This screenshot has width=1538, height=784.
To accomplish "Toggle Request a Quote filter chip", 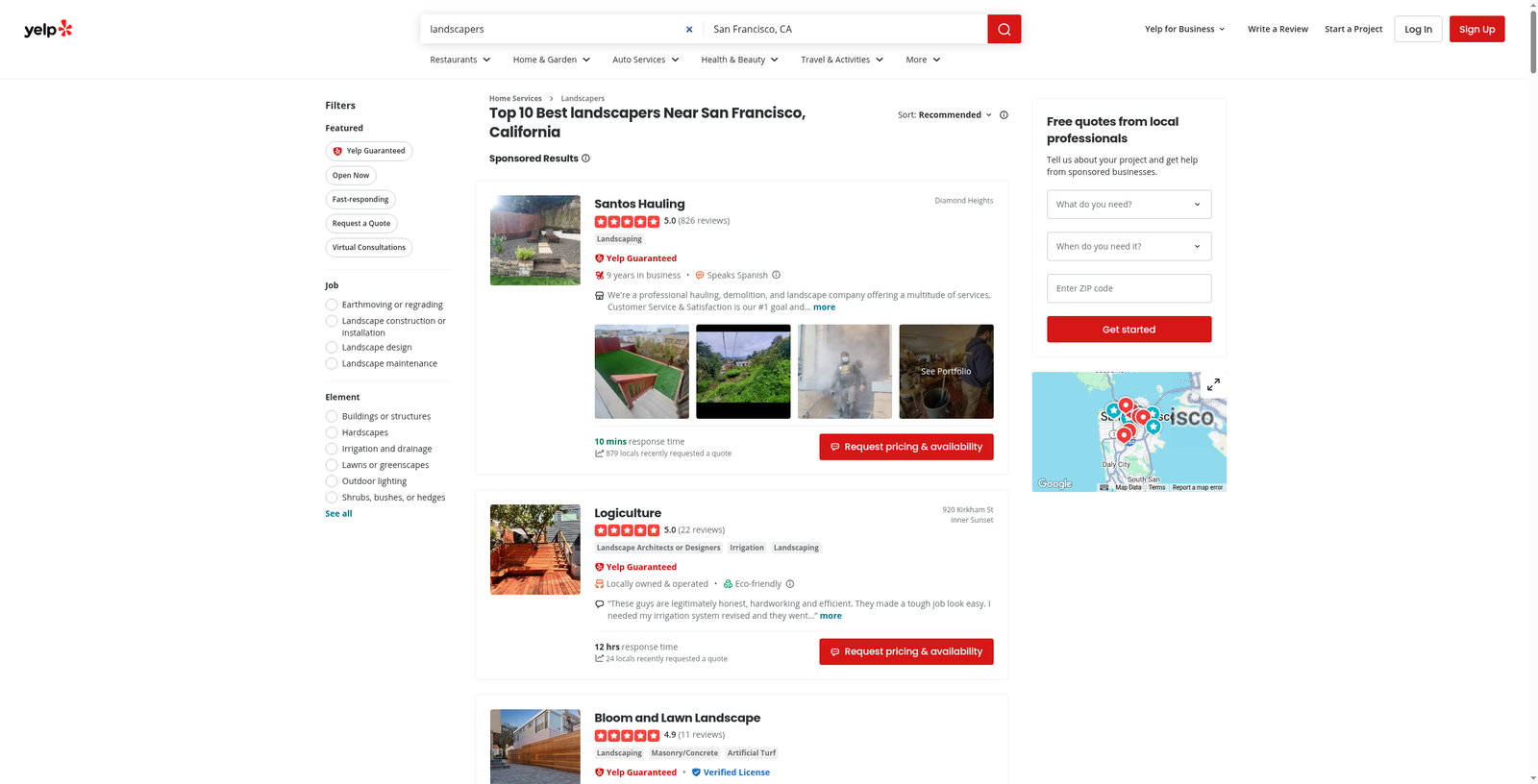I will pos(361,223).
